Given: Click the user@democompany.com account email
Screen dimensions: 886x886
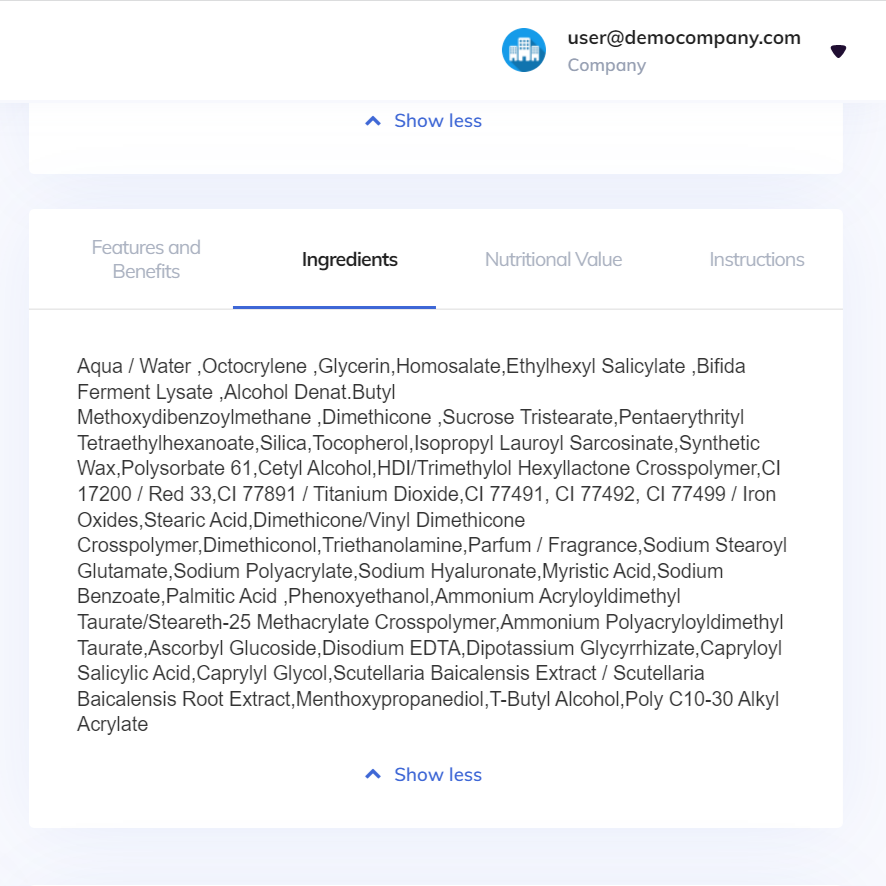Looking at the screenshot, I should 684,38.
